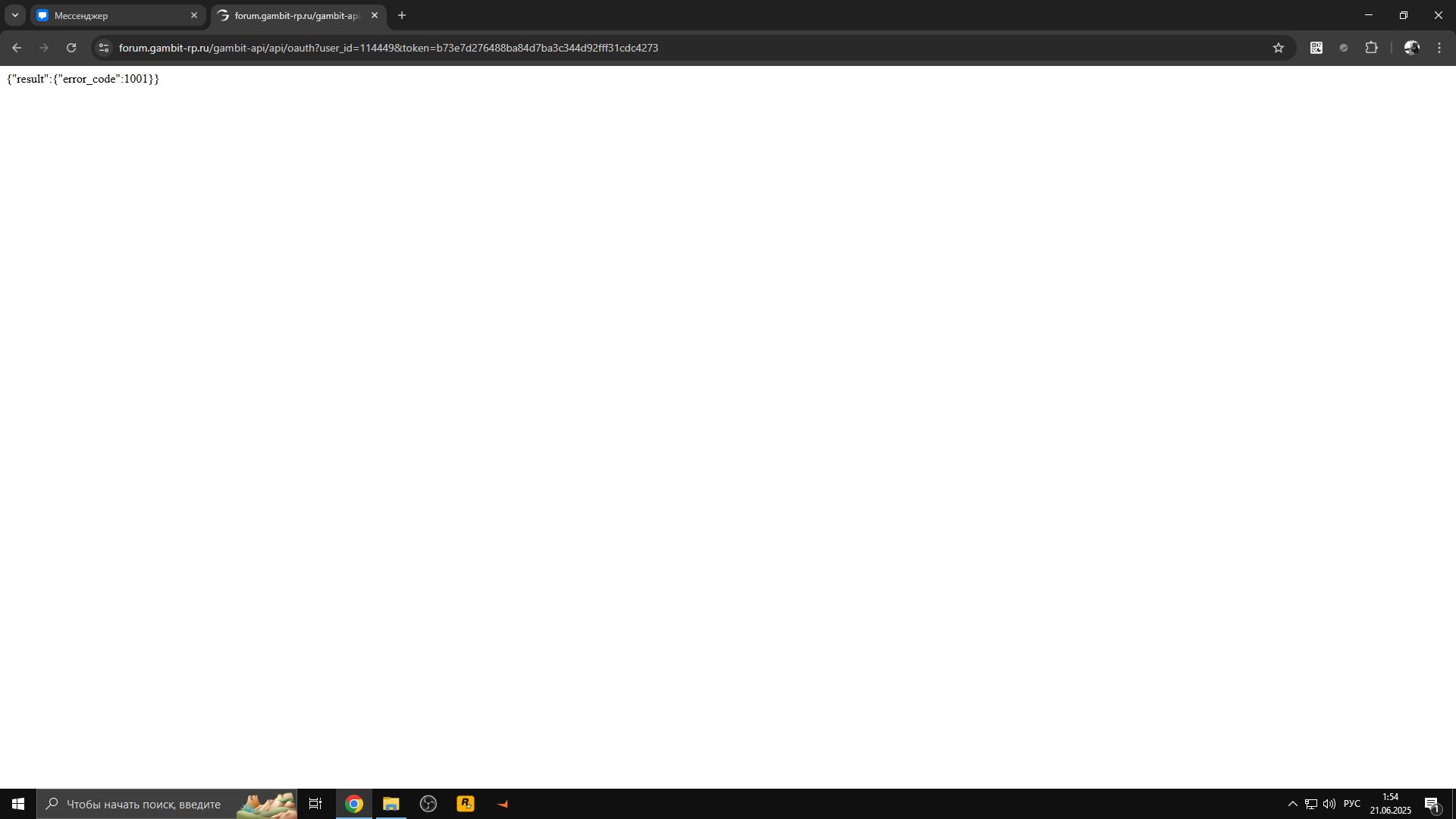Image resolution: width=1456 pixels, height=819 pixels.
Task: Open the notification center icon
Action: point(1432,804)
